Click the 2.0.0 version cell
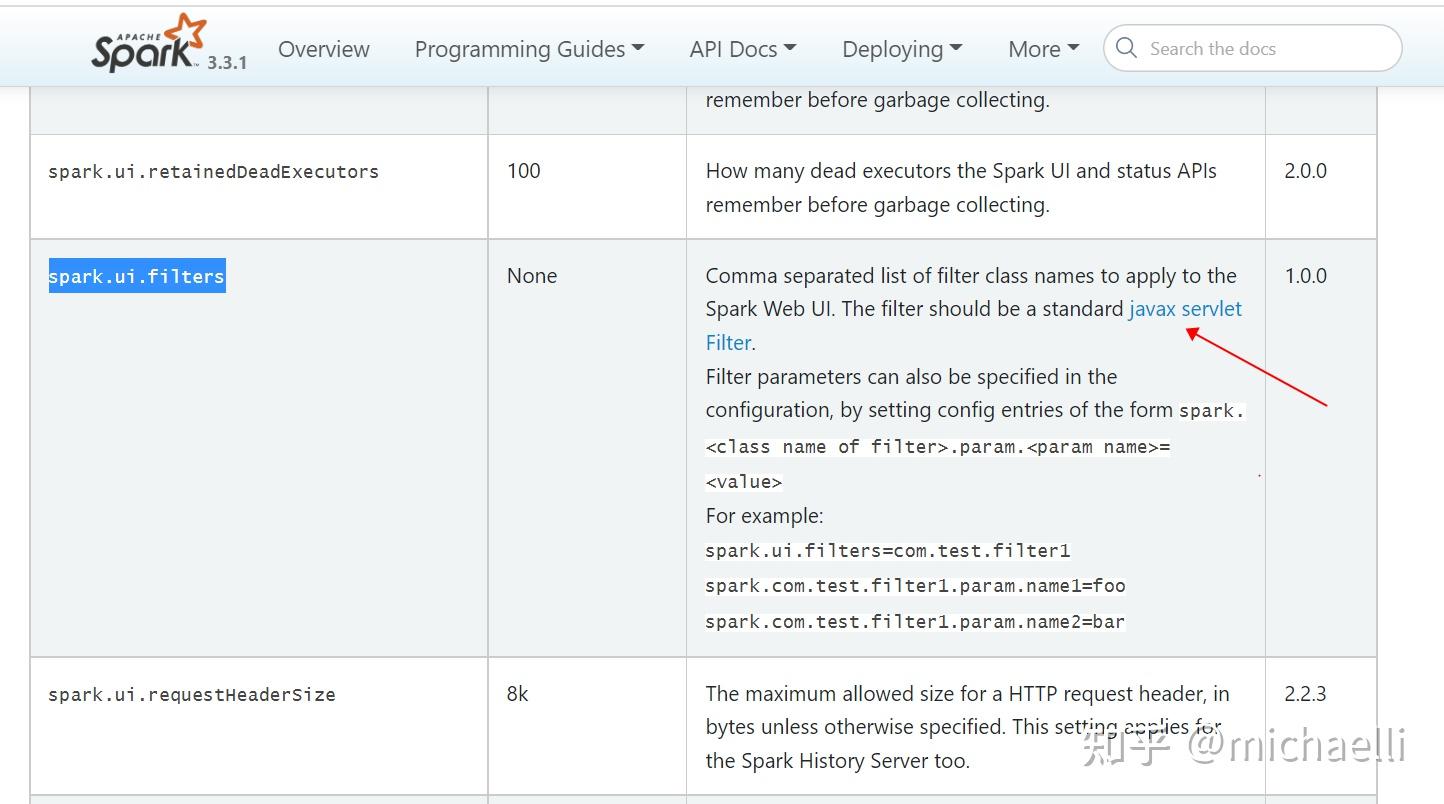Viewport: 1444px width, 804px height. point(1305,171)
